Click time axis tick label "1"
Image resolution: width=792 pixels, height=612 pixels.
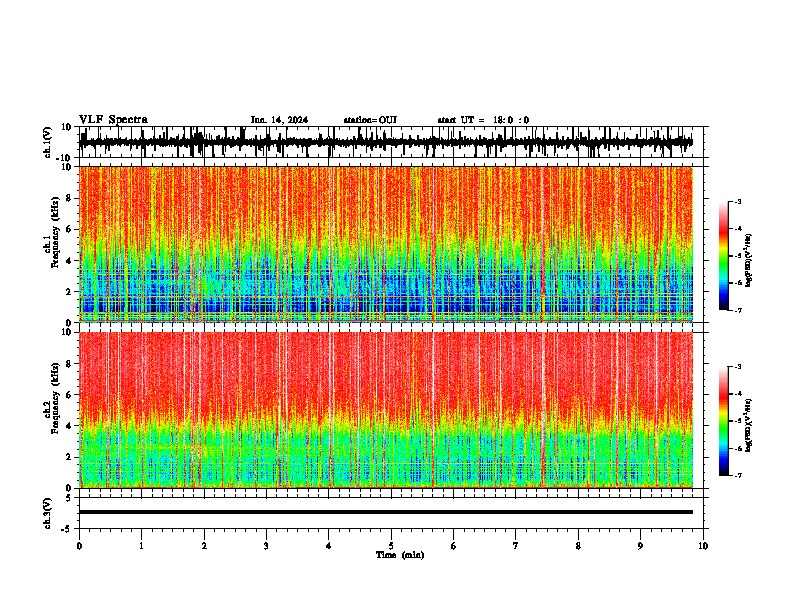click(x=141, y=546)
